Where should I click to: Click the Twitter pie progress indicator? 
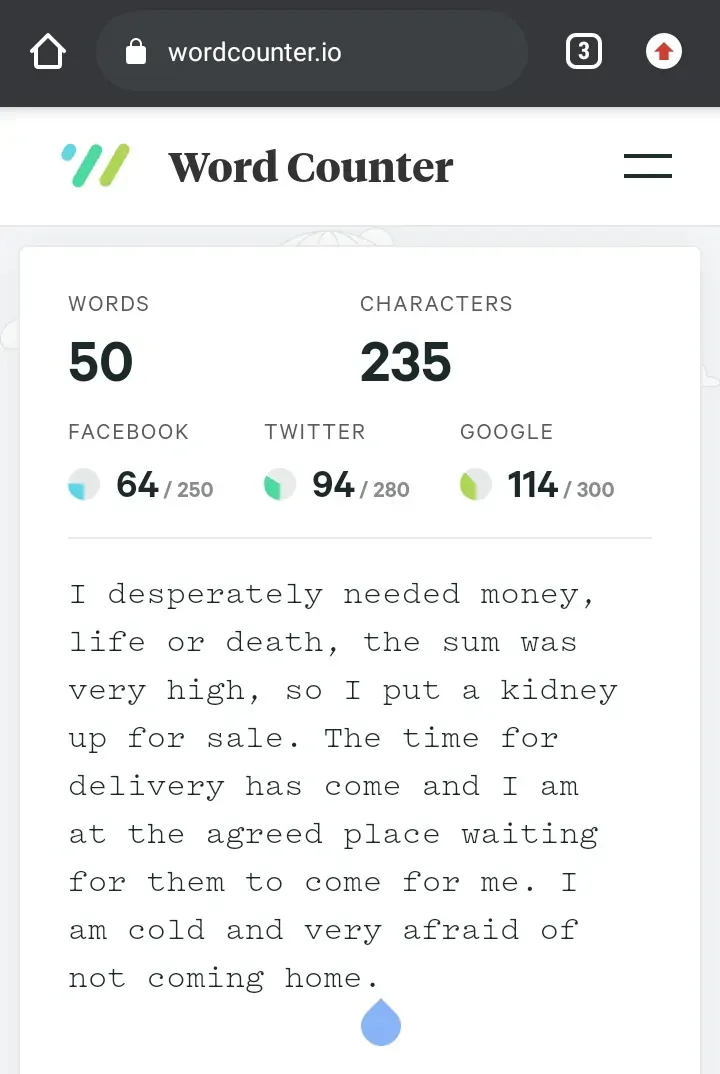click(x=280, y=484)
